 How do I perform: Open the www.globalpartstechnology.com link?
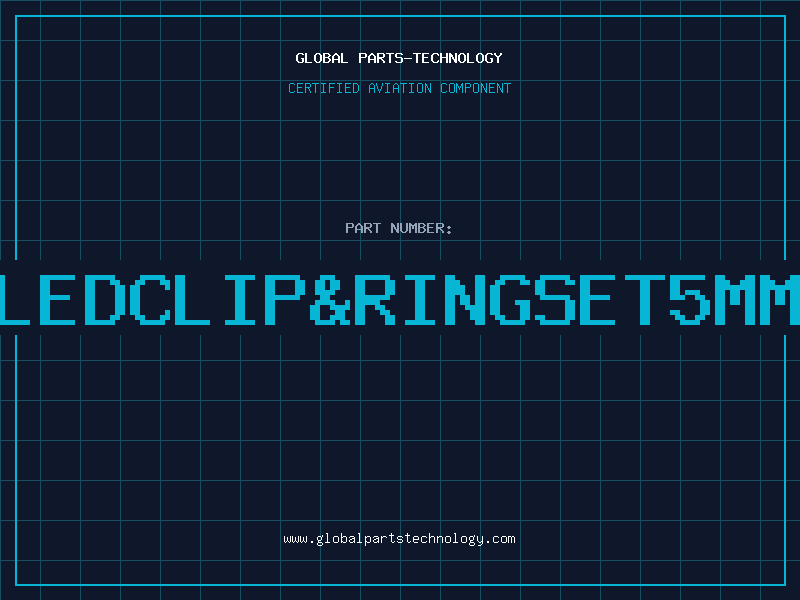399,539
